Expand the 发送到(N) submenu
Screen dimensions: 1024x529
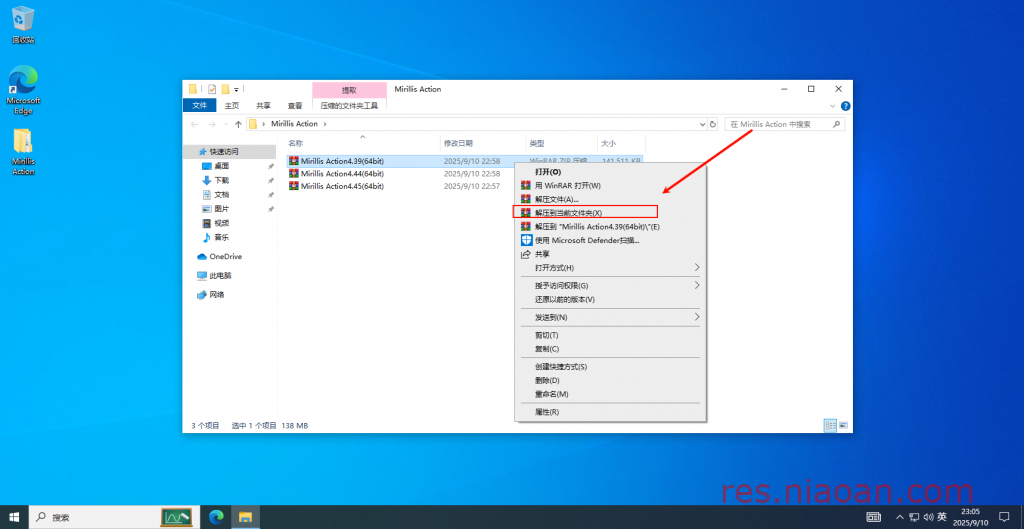(697, 317)
